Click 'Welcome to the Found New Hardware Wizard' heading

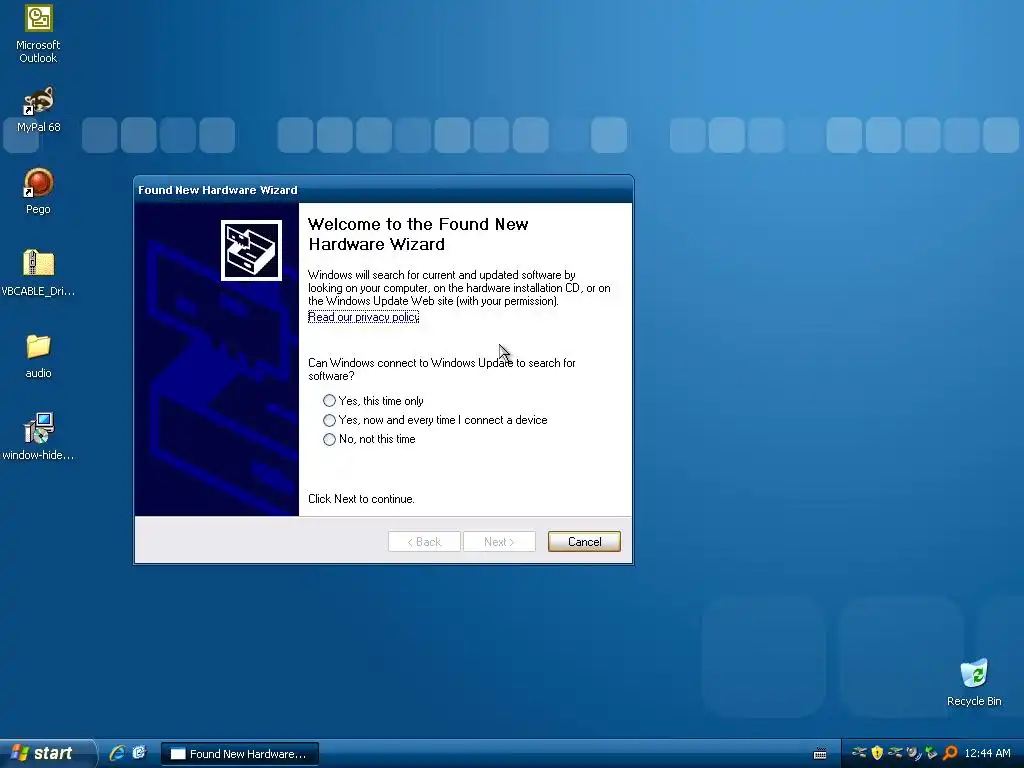[418, 234]
